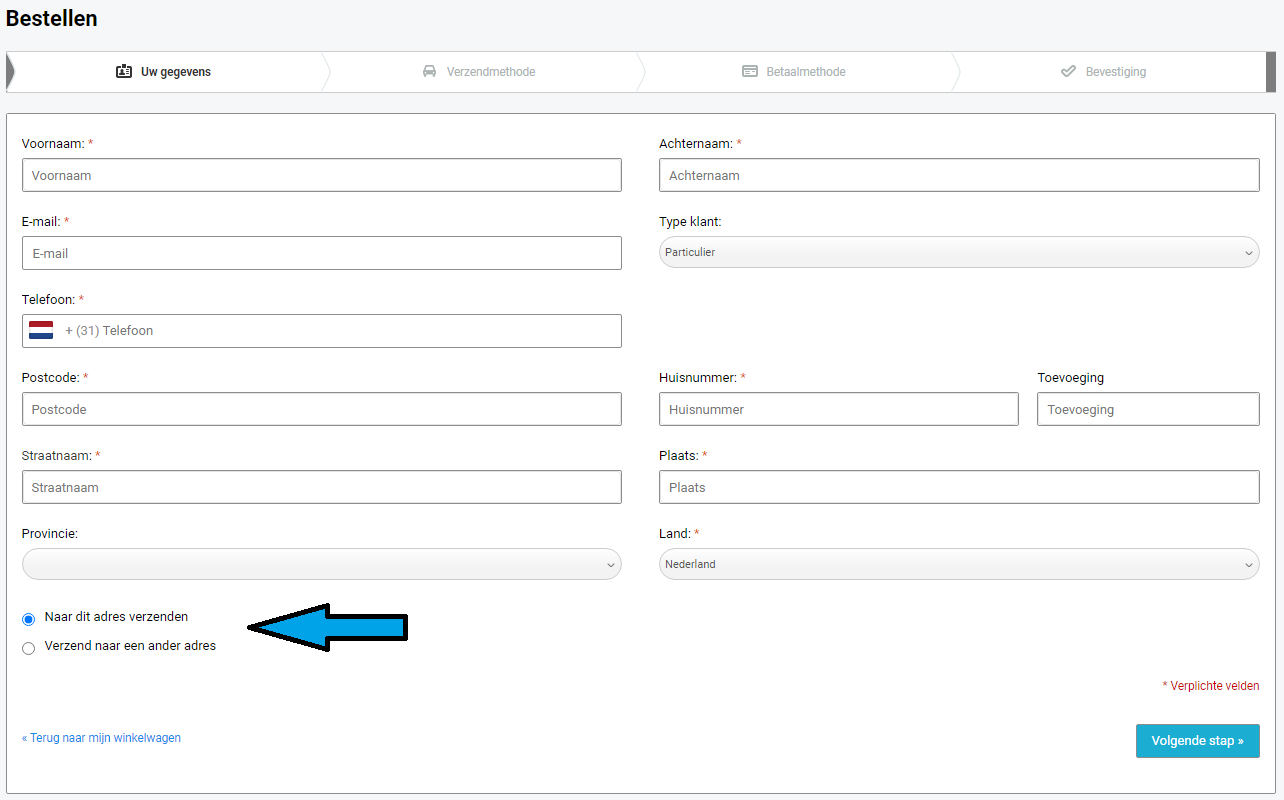The image size is (1284, 800).
Task: Select 'Naar dit adres verzenden' radio button
Action: pyautogui.click(x=29, y=619)
